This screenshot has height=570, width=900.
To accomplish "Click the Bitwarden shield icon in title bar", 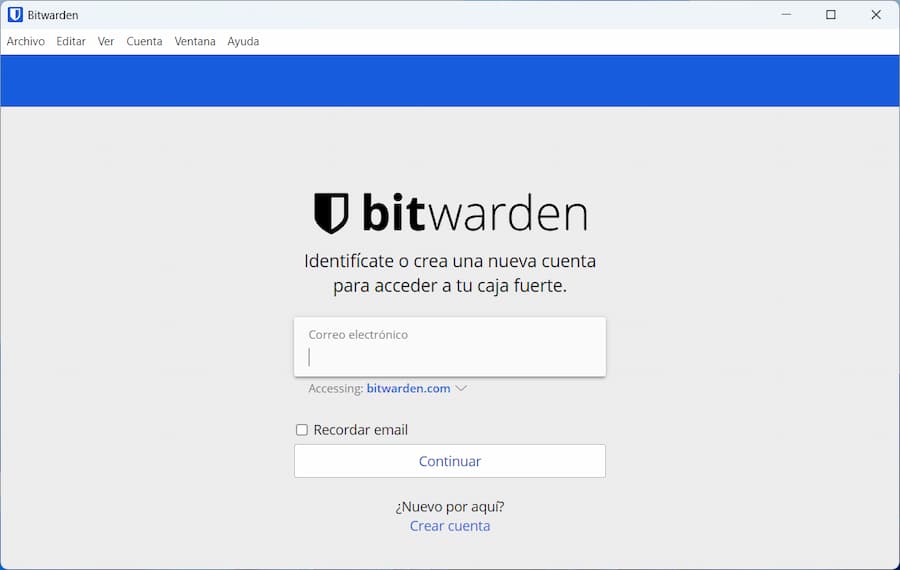I will click(15, 15).
